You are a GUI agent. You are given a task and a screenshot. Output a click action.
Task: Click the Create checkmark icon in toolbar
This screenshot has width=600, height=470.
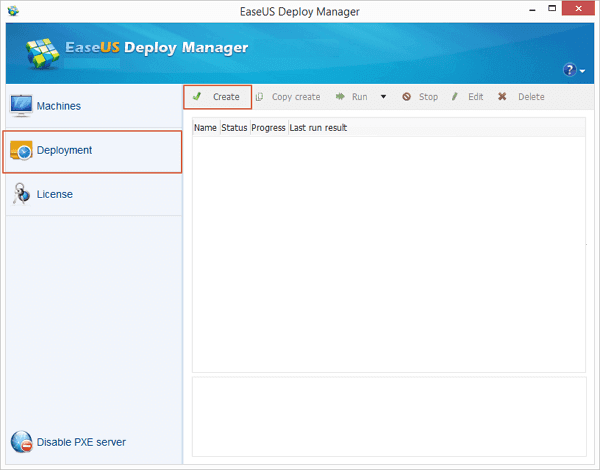(198, 97)
